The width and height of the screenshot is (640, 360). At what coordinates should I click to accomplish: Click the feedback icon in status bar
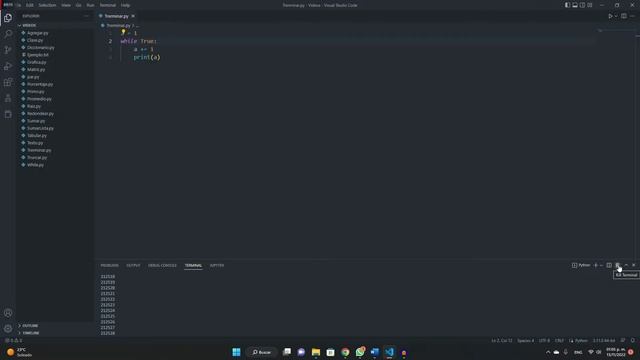[x=623, y=340]
